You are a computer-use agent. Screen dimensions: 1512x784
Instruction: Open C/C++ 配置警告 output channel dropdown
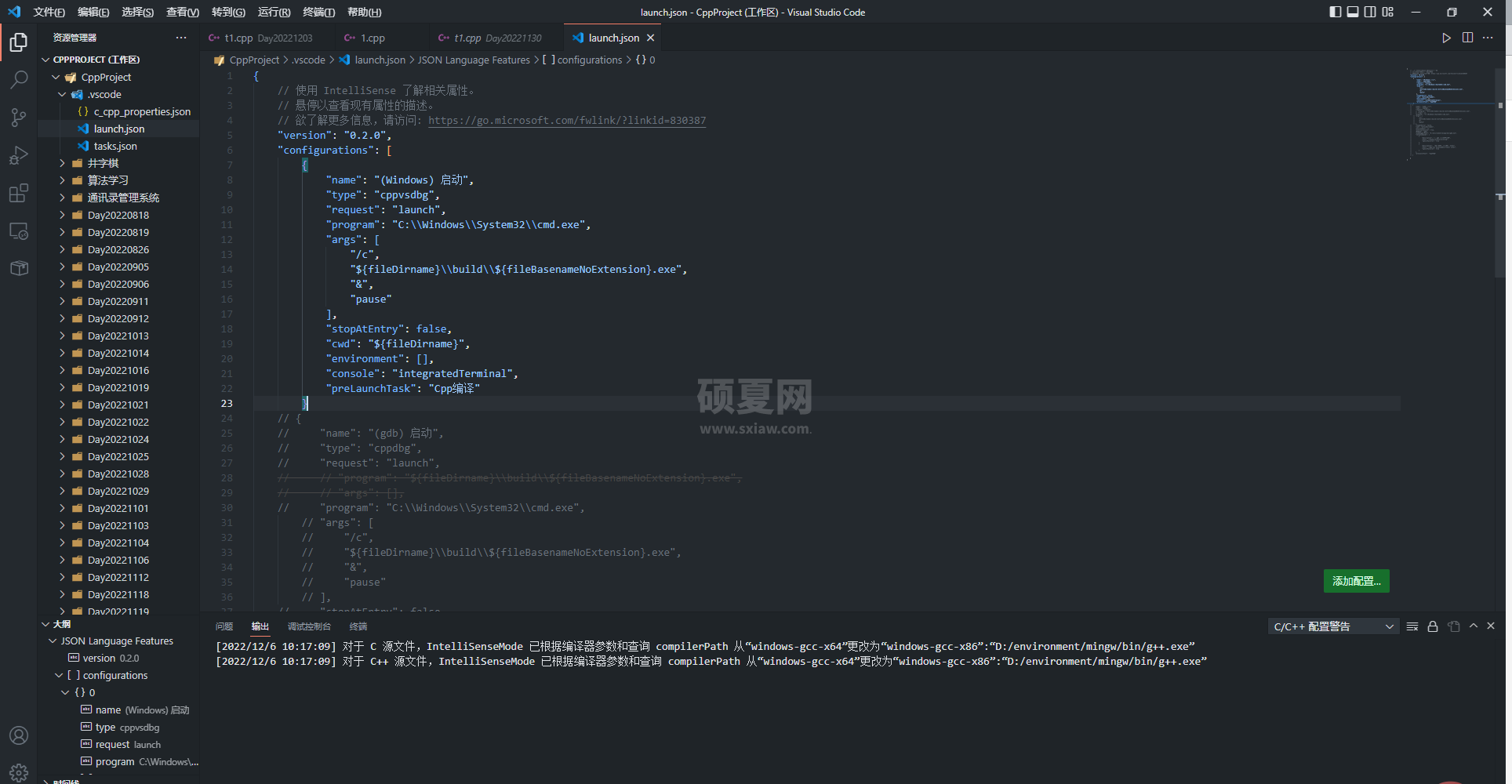point(1333,626)
